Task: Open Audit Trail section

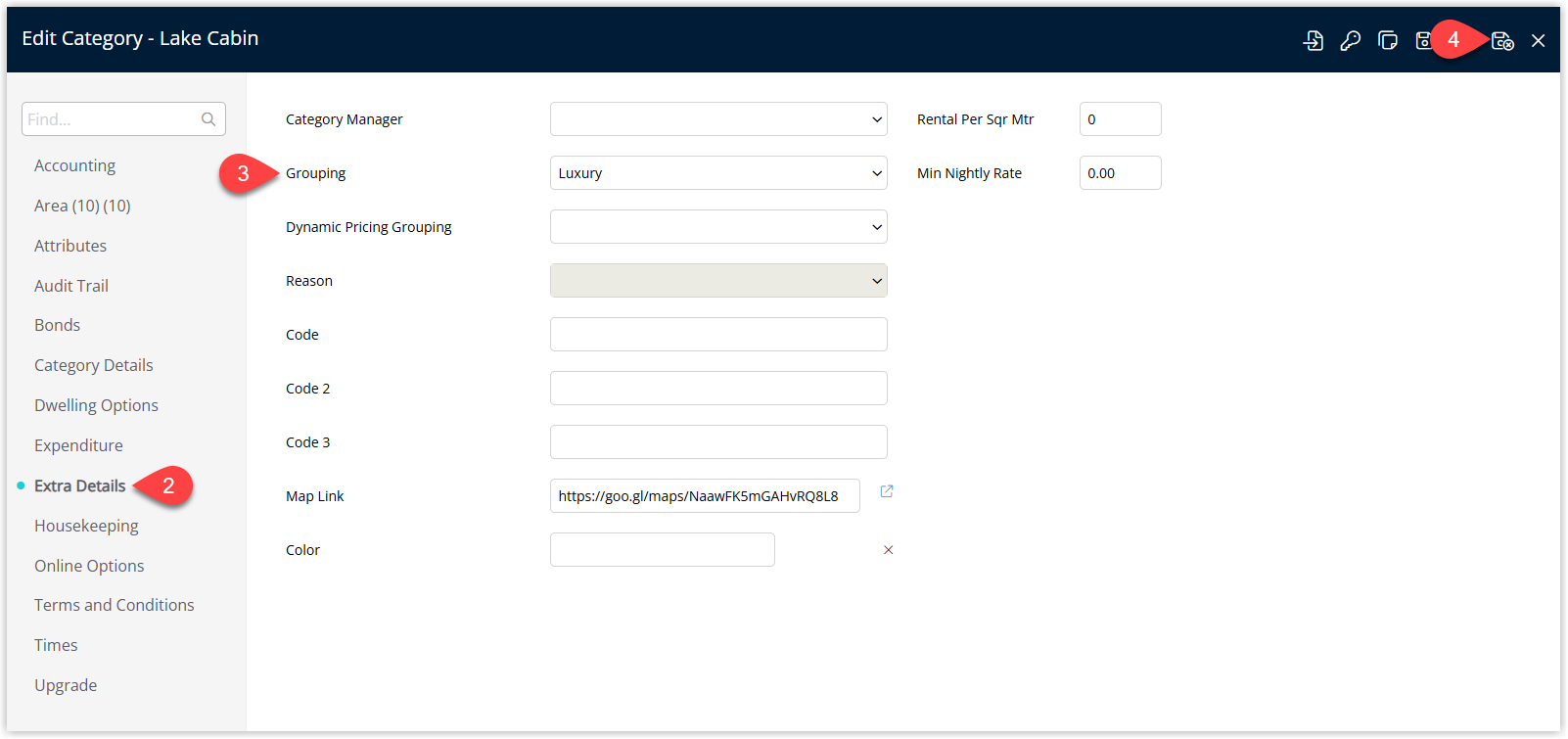Action: [71, 286]
